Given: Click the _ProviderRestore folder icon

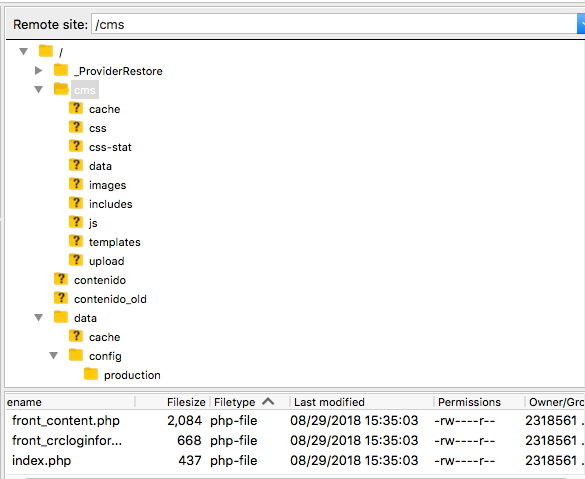Looking at the screenshot, I should coord(61,70).
